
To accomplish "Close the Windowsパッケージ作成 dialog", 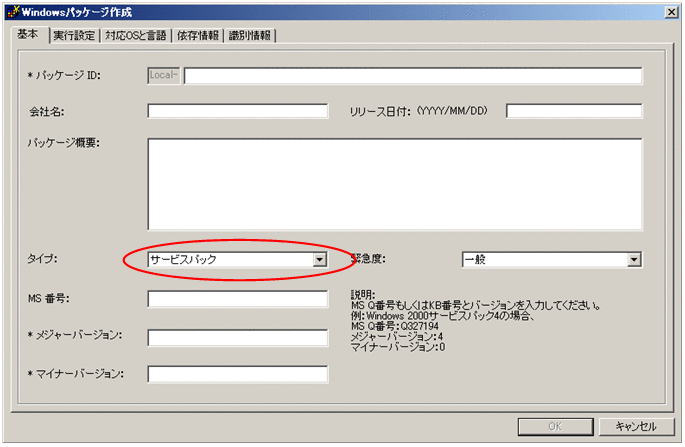I will (x=671, y=12).
